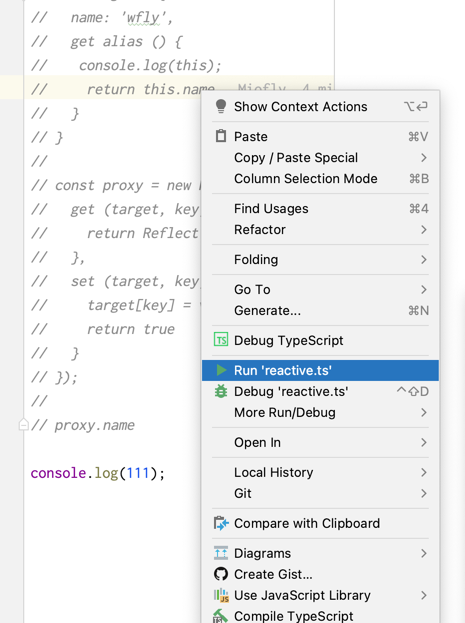Open Copy / Paste Special
Image resolution: width=465 pixels, height=623 pixels.
pos(320,158)
